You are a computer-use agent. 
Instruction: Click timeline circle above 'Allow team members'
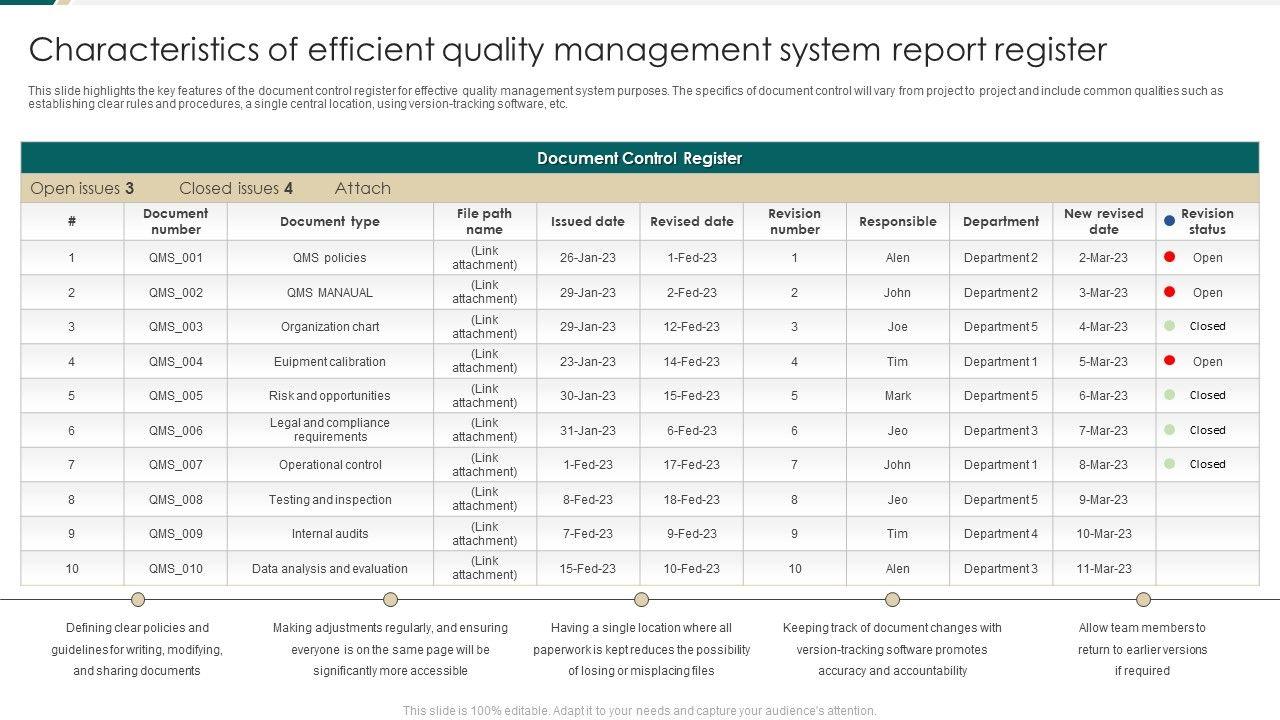[x=1143, y=600]
